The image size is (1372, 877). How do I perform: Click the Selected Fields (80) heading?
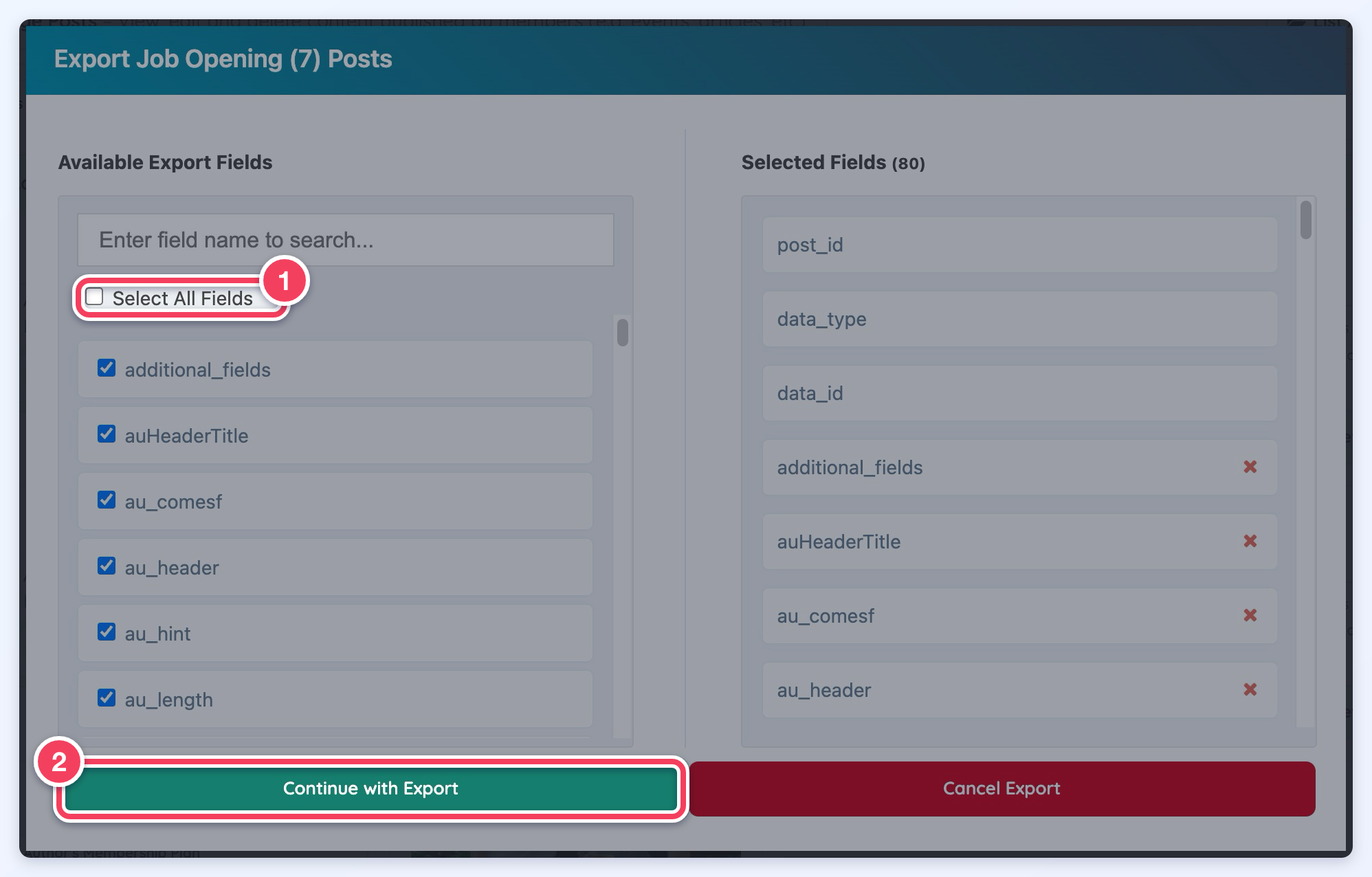click(x=833, y=163)
